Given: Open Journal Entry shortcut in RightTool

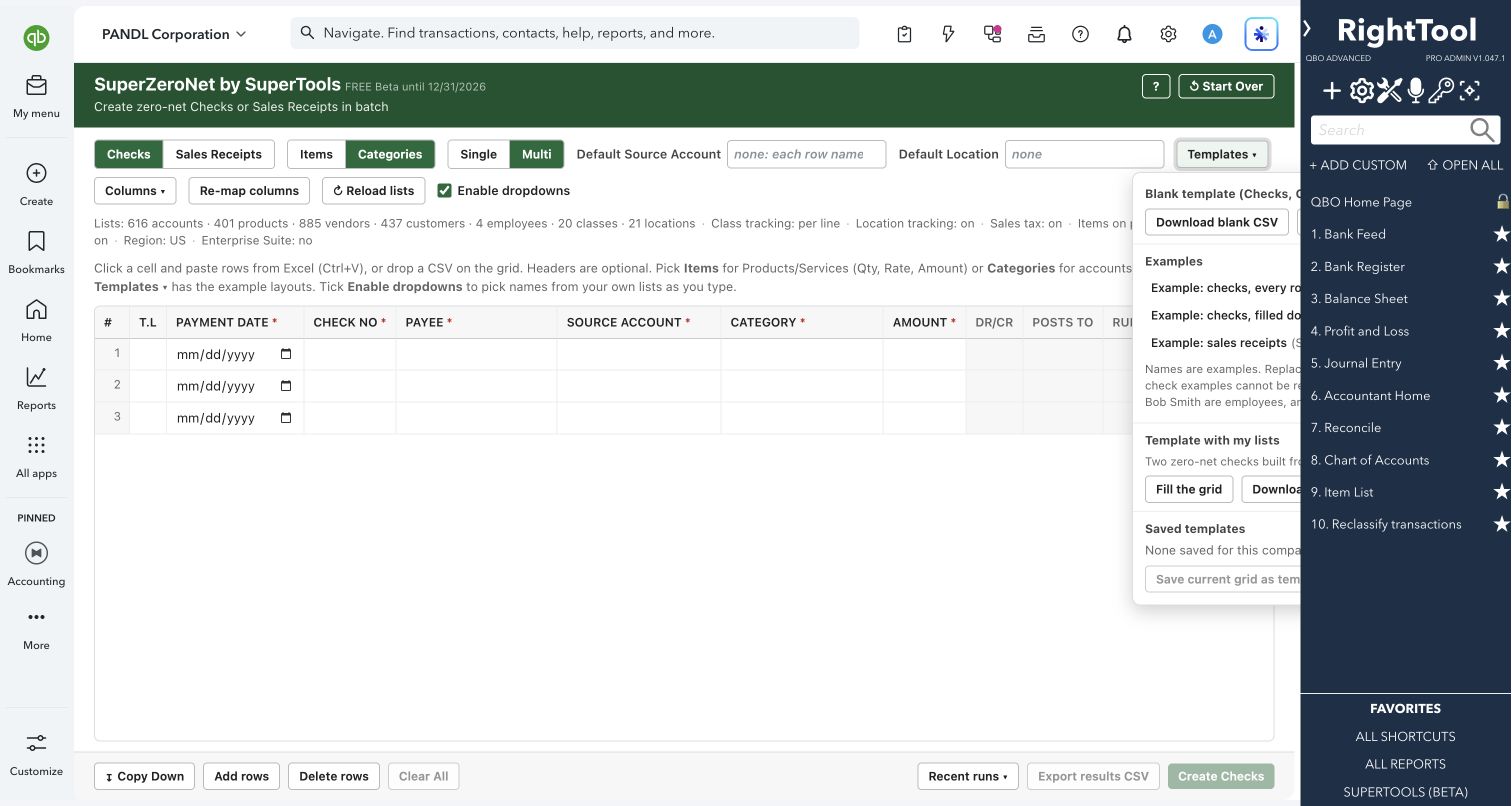Looking at the screenshot, I should pyautogui.click(x=1356, y=363).
